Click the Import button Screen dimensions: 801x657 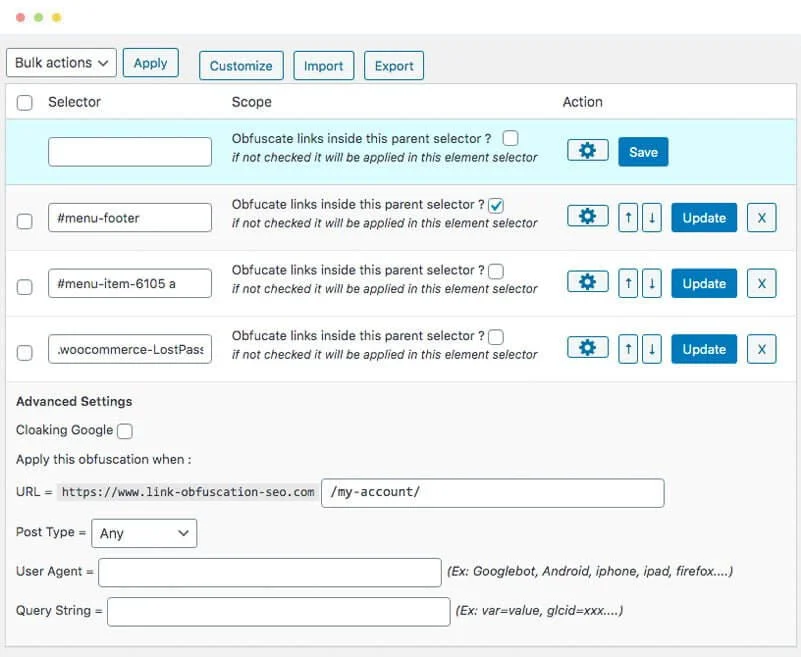323,65
